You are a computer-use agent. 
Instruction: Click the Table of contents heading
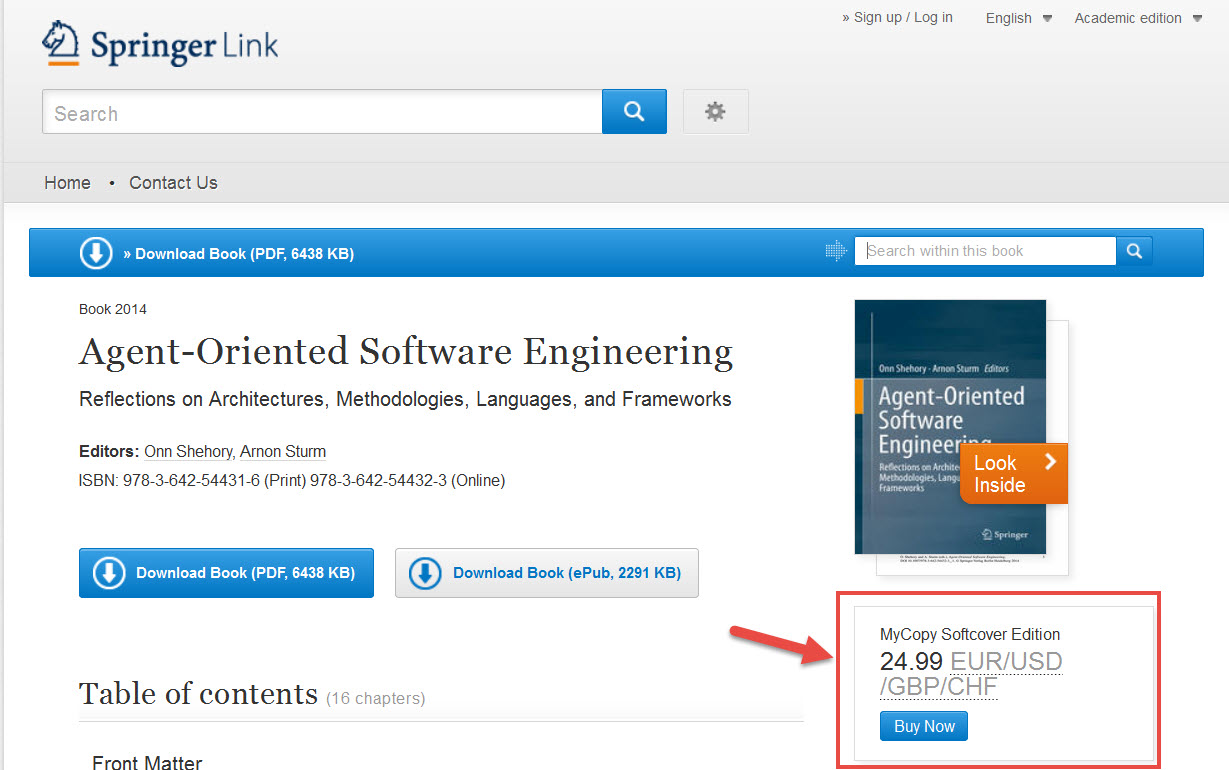[198, 693]
